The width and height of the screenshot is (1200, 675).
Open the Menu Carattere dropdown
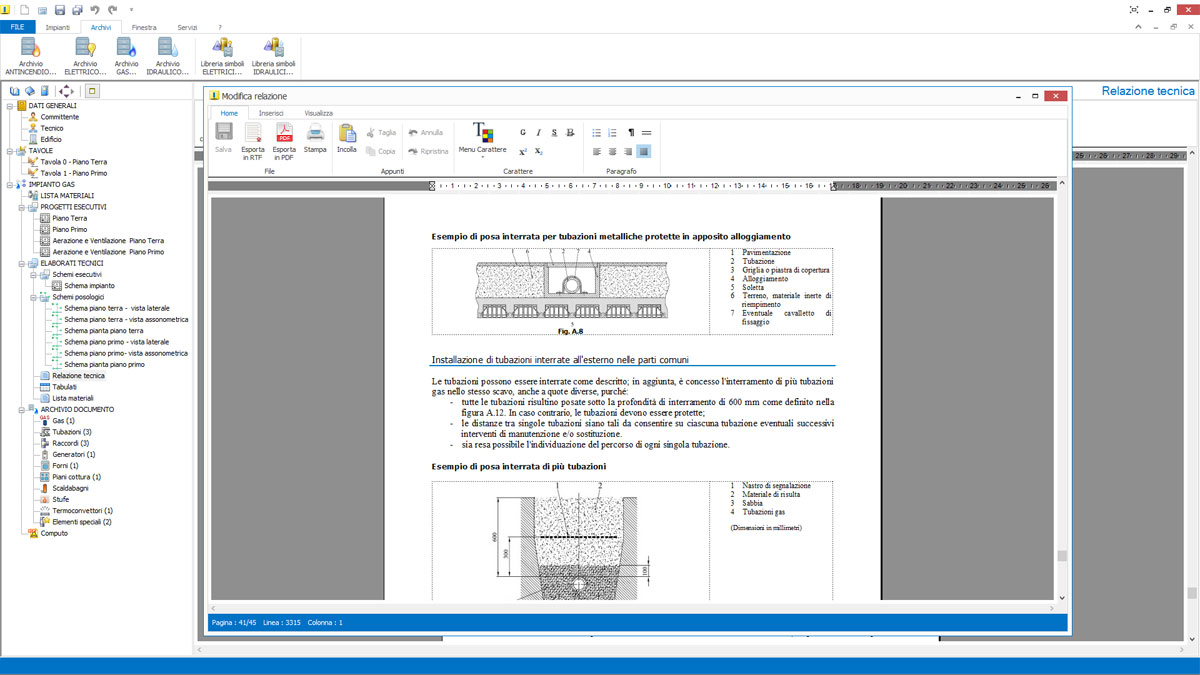[x=483, y=138]
